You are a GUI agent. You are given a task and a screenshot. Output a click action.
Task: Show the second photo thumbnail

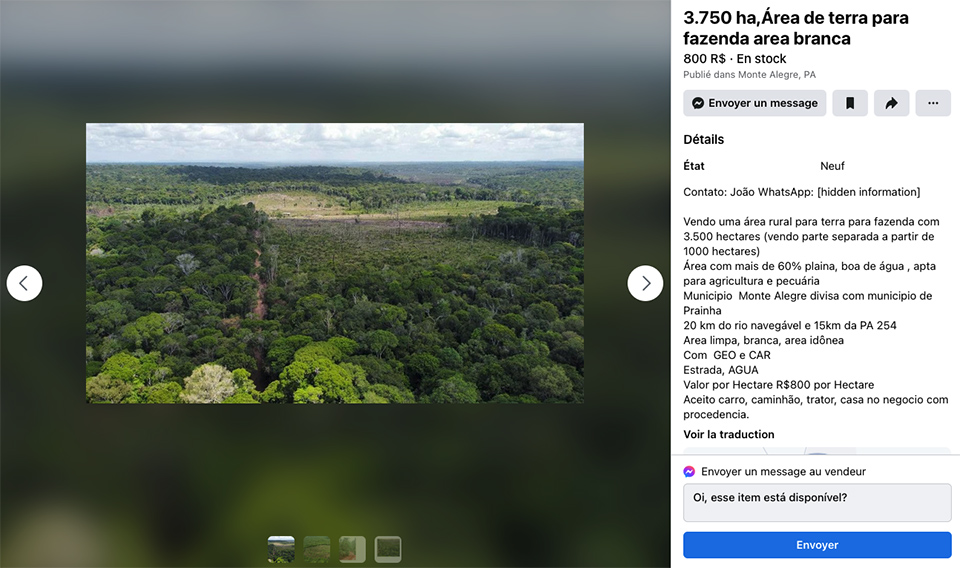click(317, 549)
